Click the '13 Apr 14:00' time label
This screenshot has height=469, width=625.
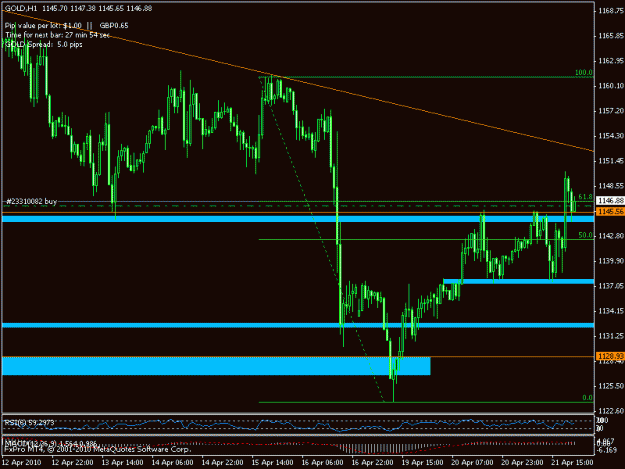(122, 463)
